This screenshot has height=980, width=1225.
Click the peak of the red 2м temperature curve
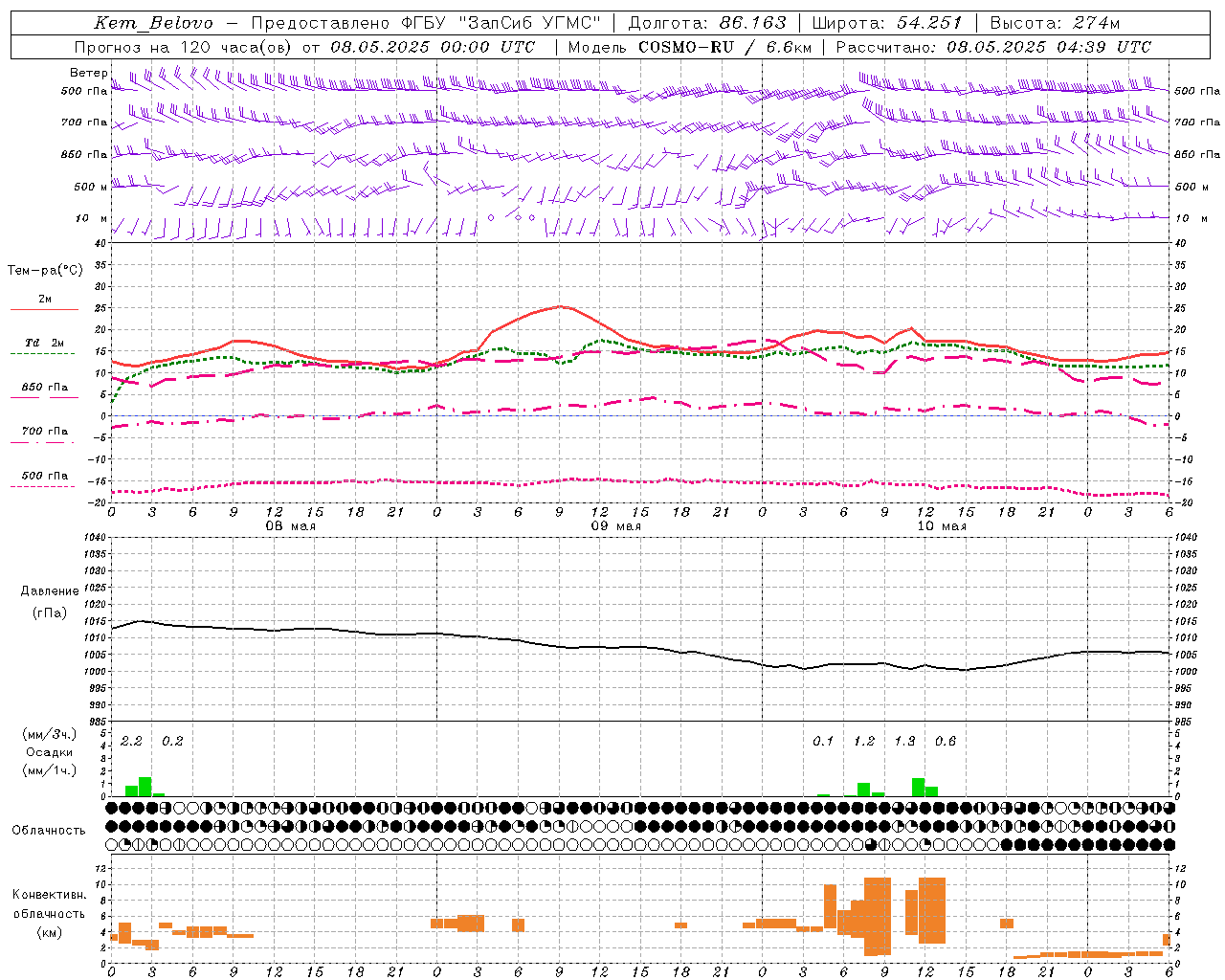561,306
